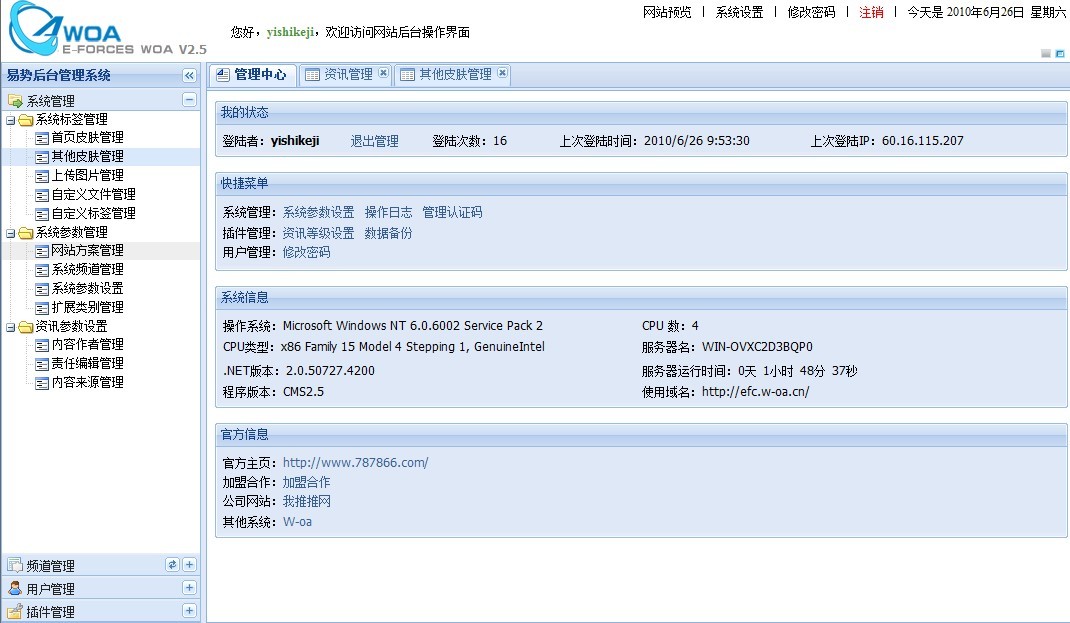Open 系统设置 in the top menu
This screenshot has width=1070, height=623.
tap(739, 12)
